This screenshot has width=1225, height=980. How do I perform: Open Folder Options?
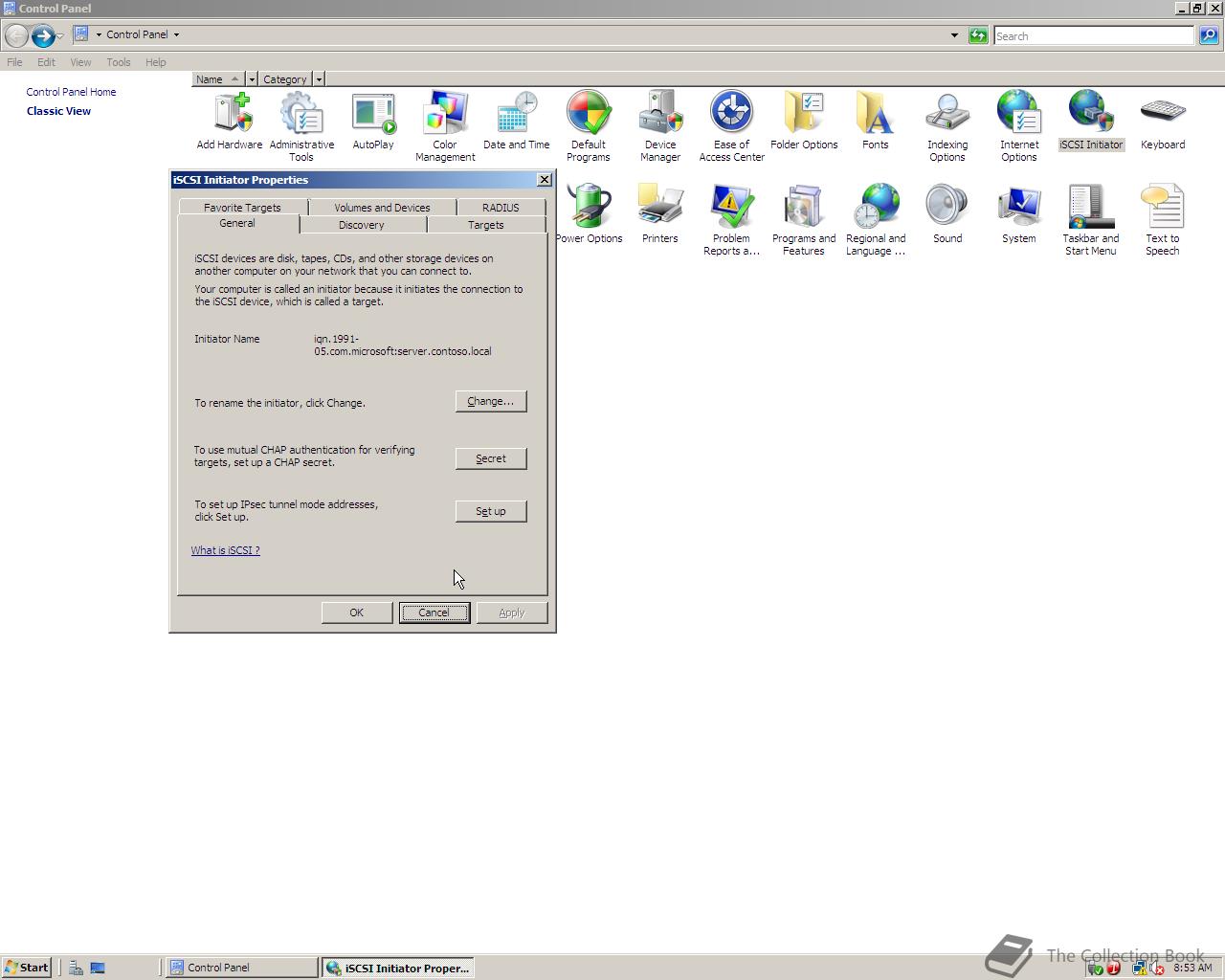(x=804, y=120)
